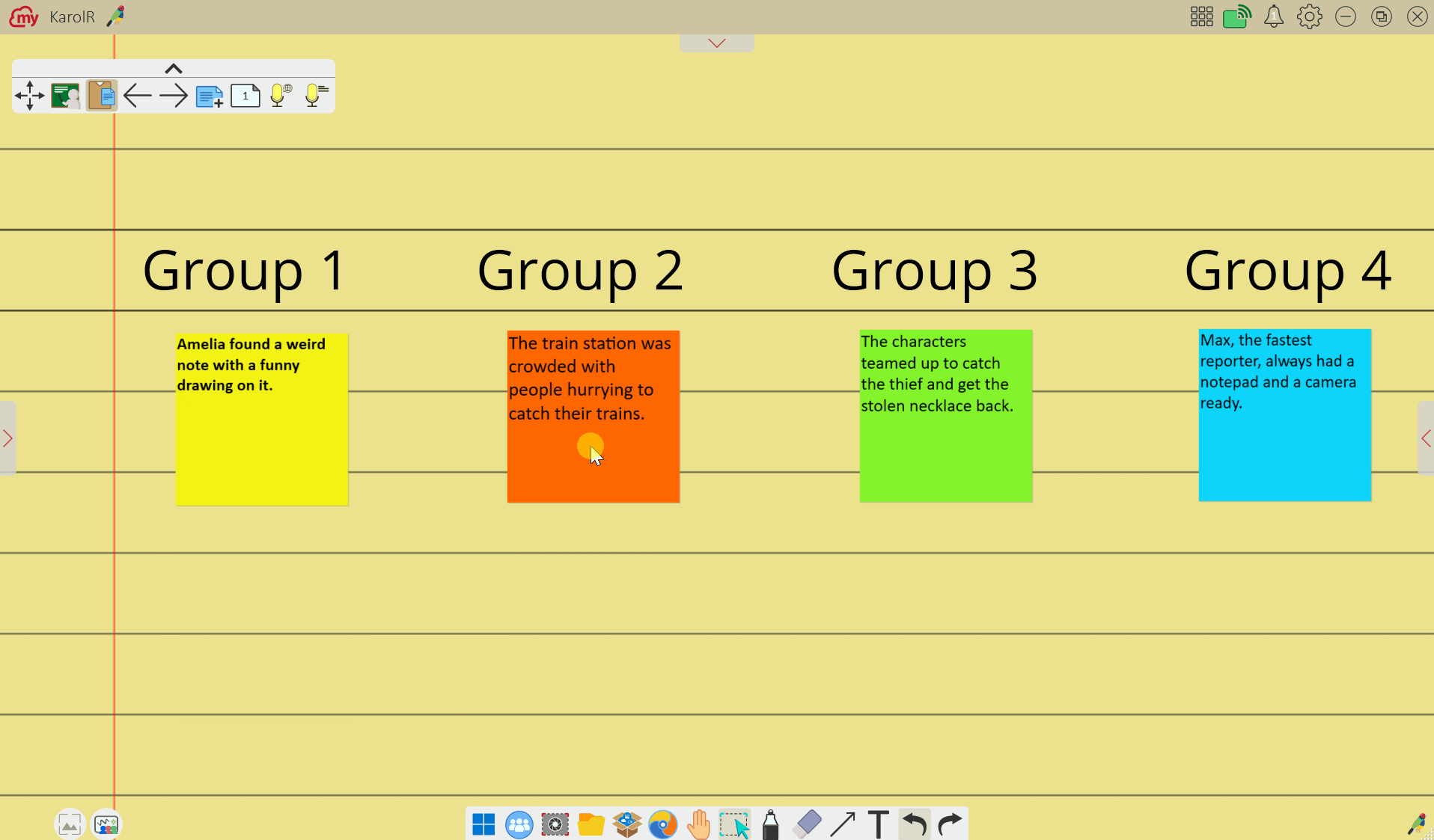Toggle wireless screen casting
The width and height of the screenshot is (1434, 840).
pos(1236,16)
